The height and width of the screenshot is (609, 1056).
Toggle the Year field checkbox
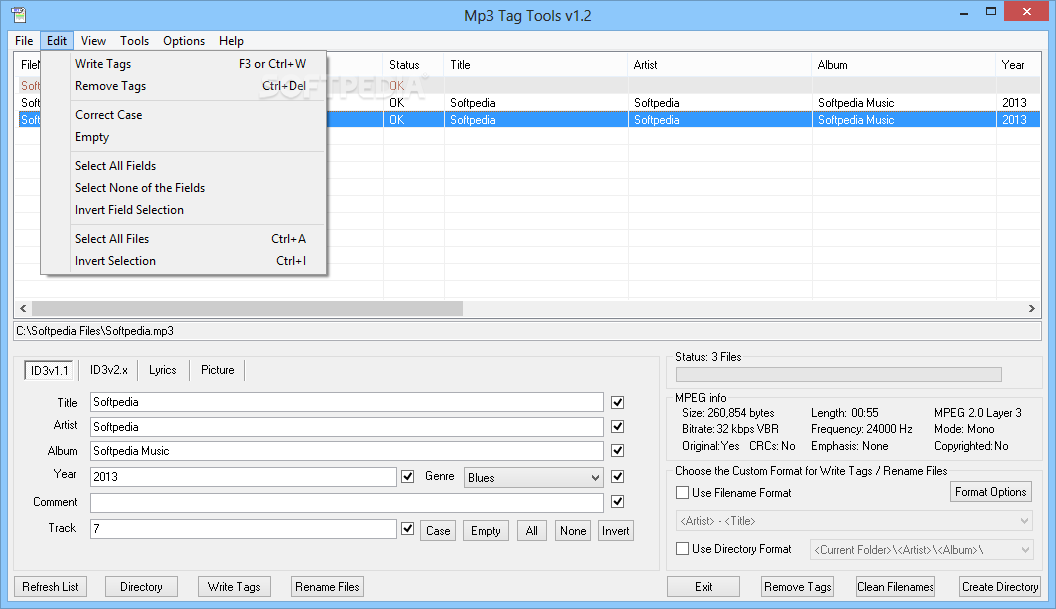click(407, 476)
